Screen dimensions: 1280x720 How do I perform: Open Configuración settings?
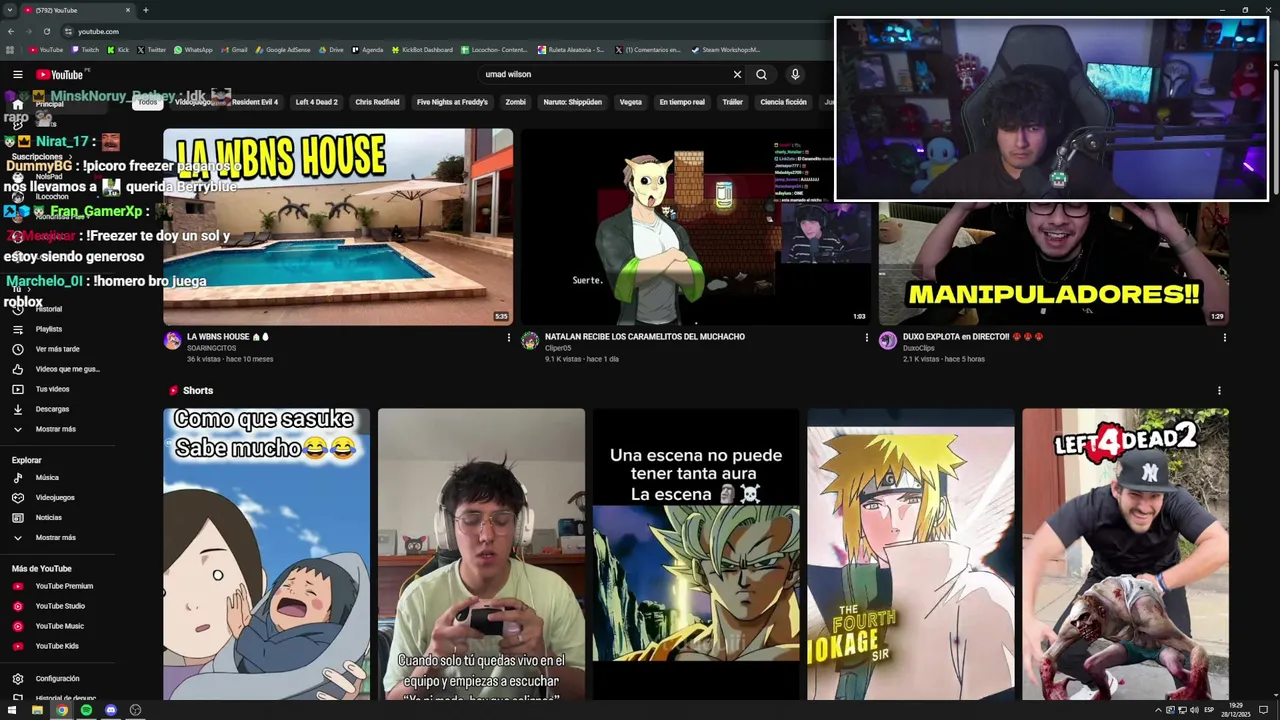coord(56,679)
